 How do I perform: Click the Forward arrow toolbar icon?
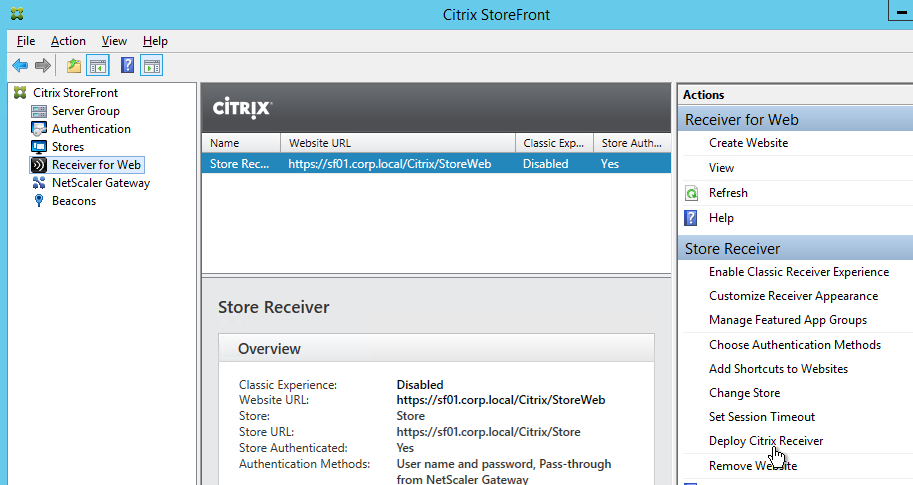[x=43, y=66]
